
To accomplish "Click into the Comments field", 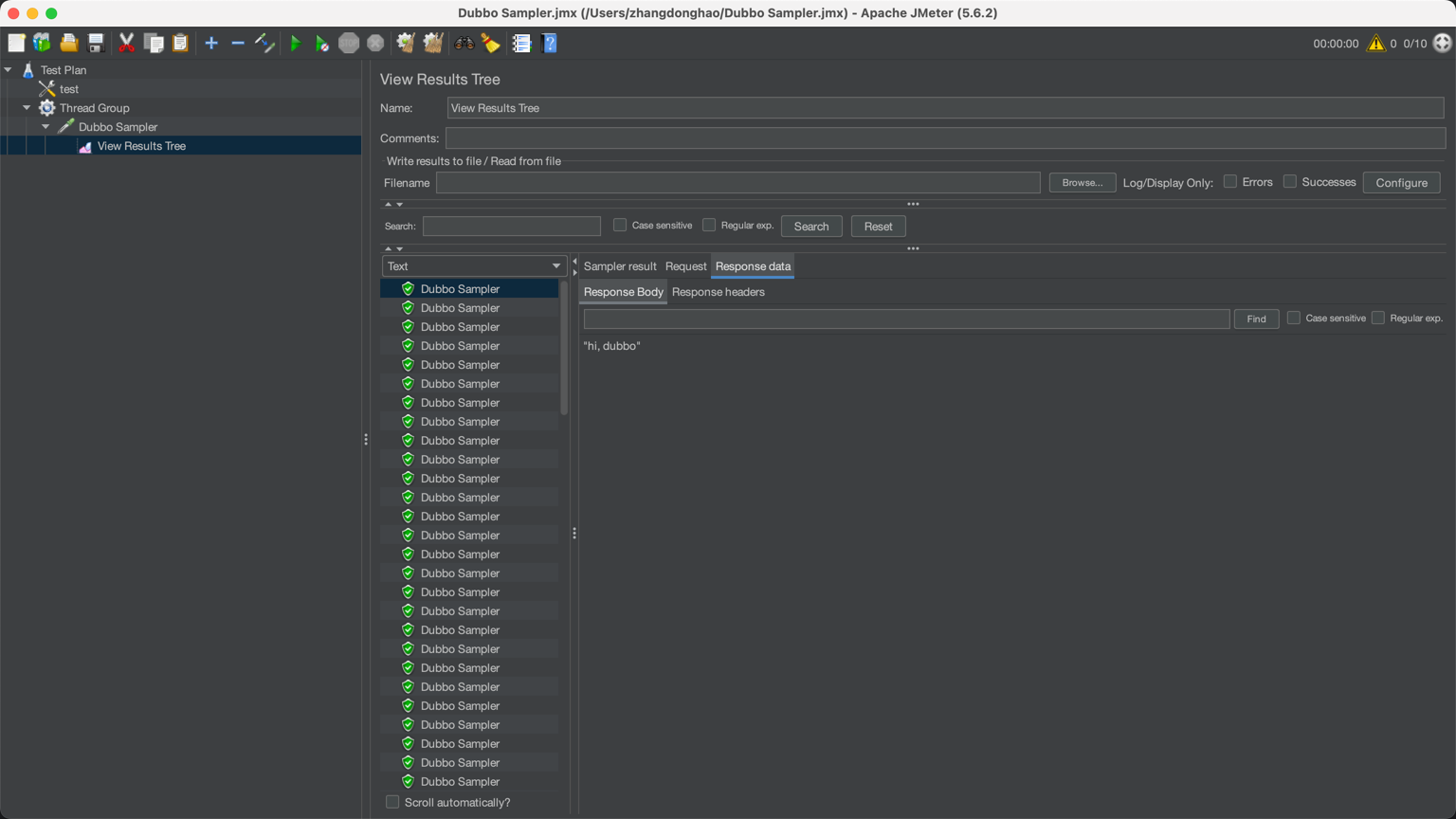I will pos(945,138).
